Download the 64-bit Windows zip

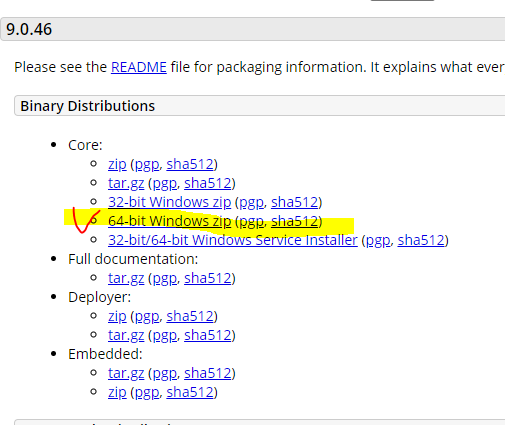[x=170, y=221]
